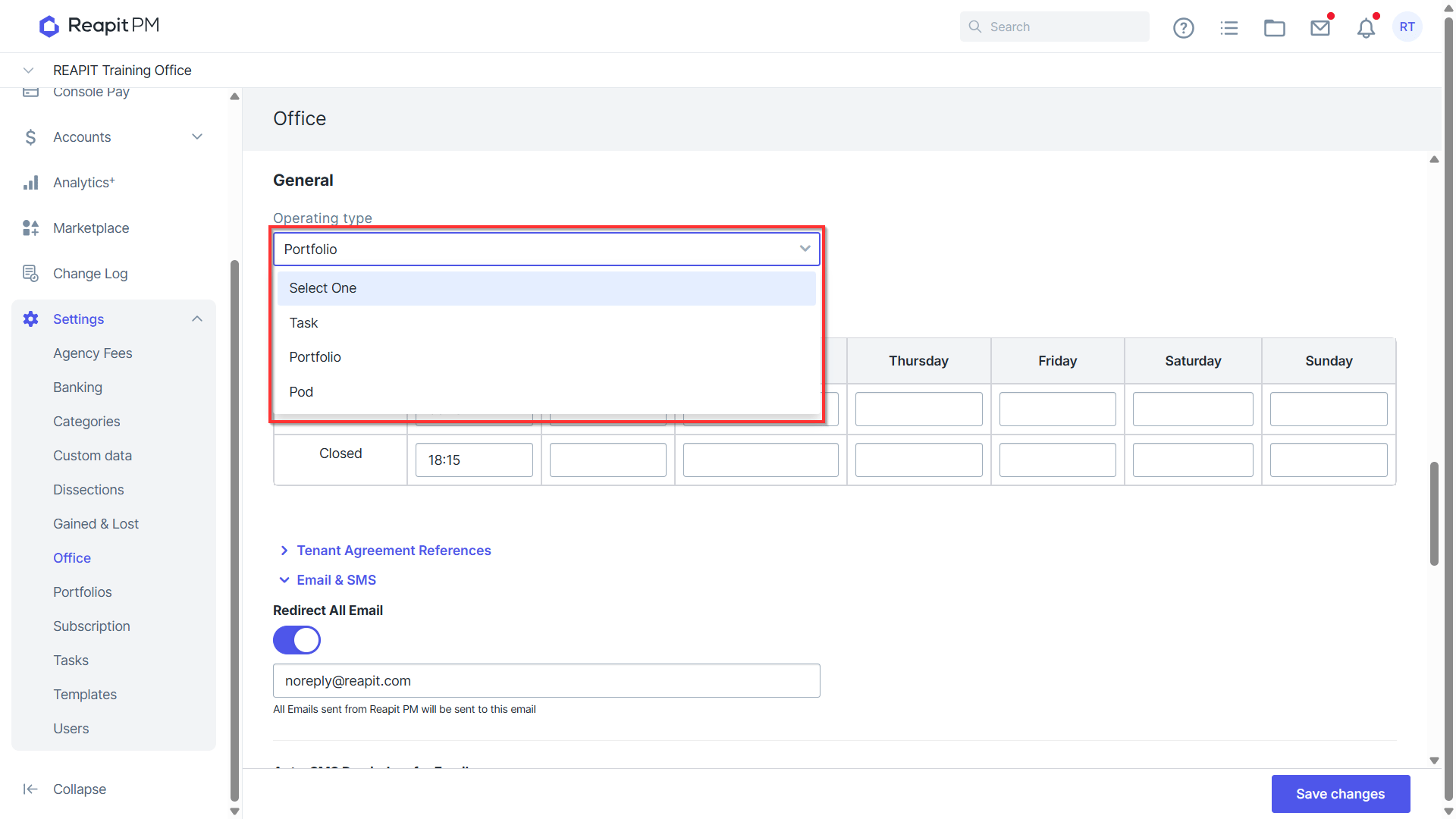Open the help question mark icon

(x=1183, y=28)
